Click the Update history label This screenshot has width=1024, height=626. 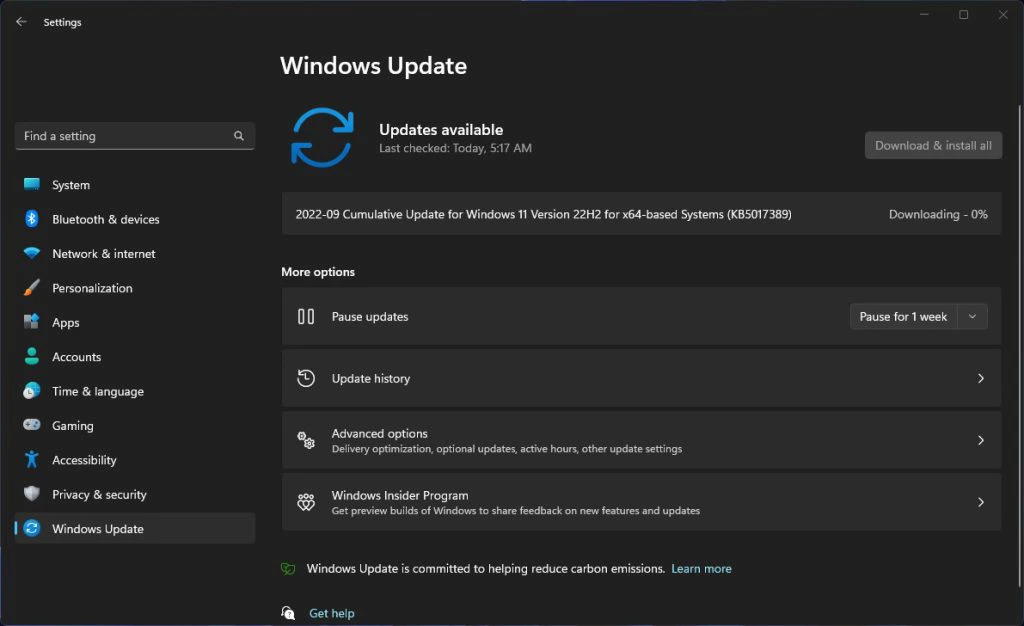coord(371,379)
